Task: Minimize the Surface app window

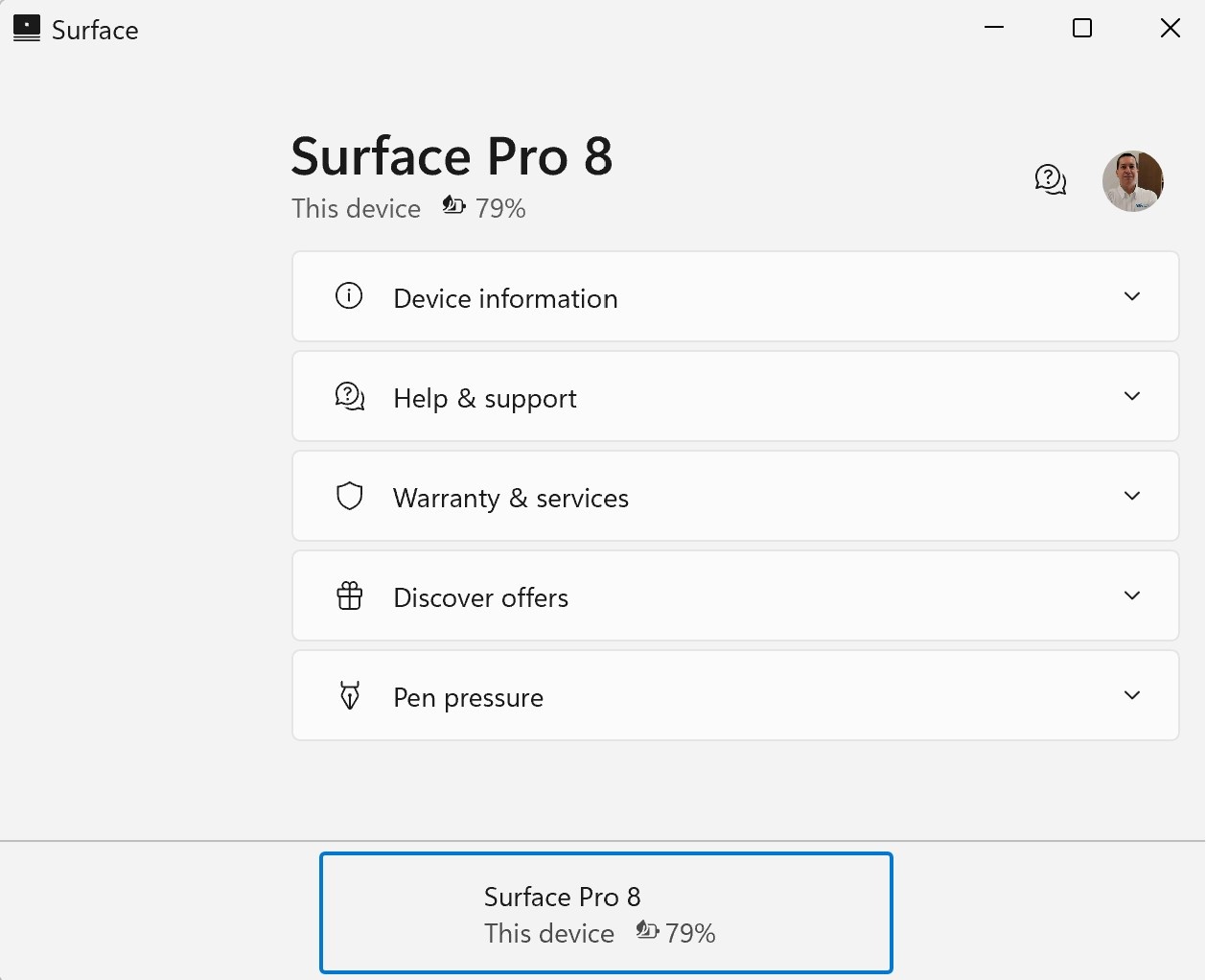Action: pos(994,29)
